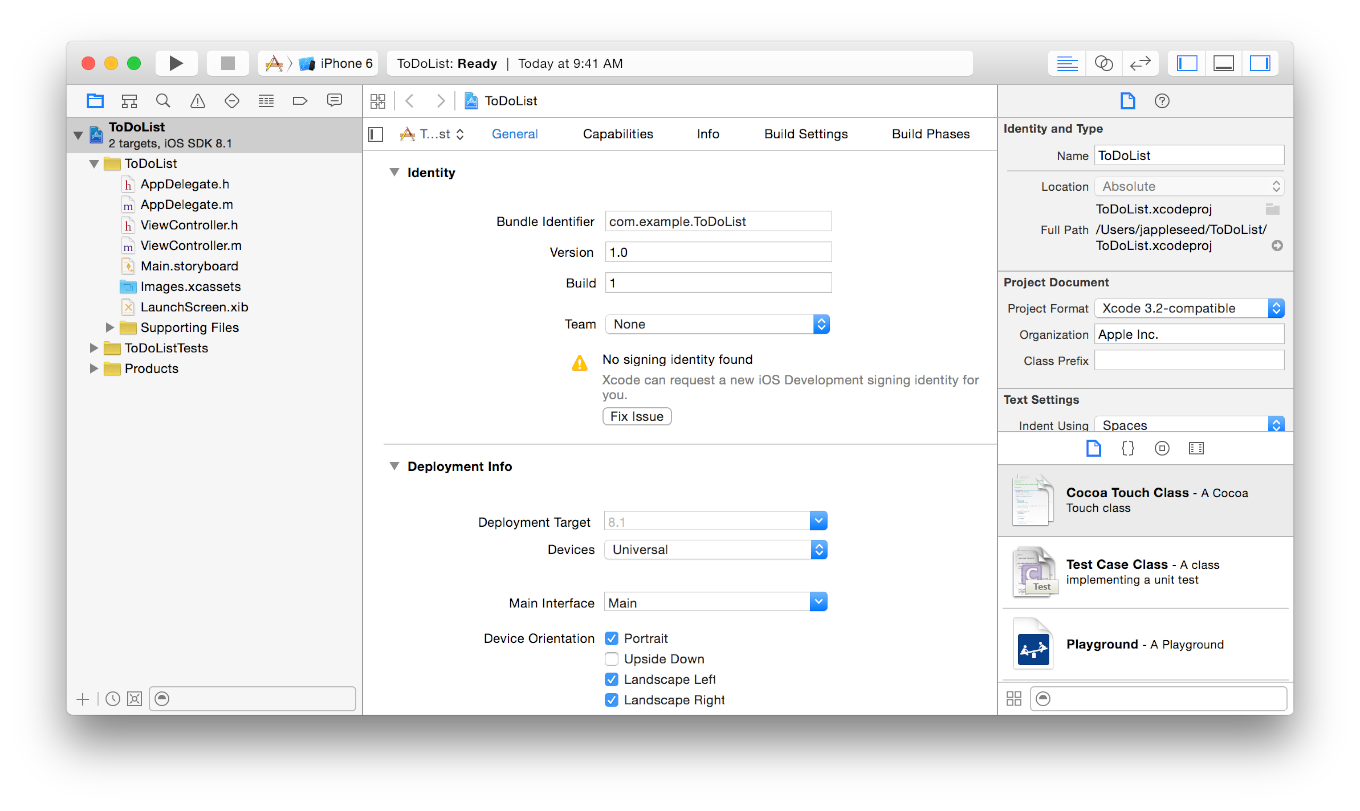Open the Team dropdown menu

pos(717,324)
